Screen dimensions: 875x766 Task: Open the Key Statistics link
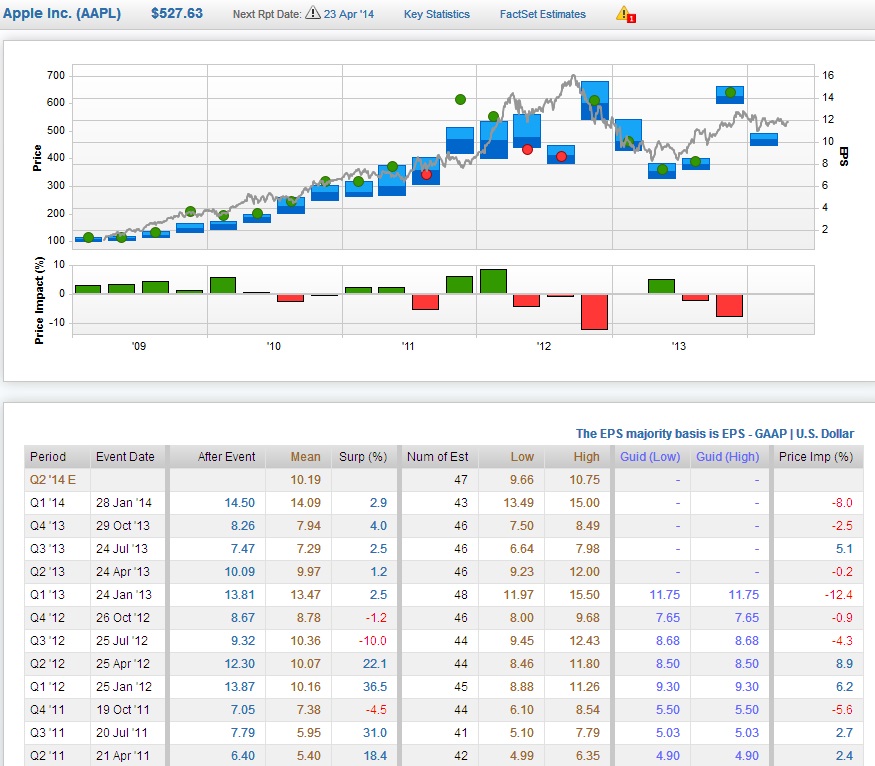(x=436, y=14)
